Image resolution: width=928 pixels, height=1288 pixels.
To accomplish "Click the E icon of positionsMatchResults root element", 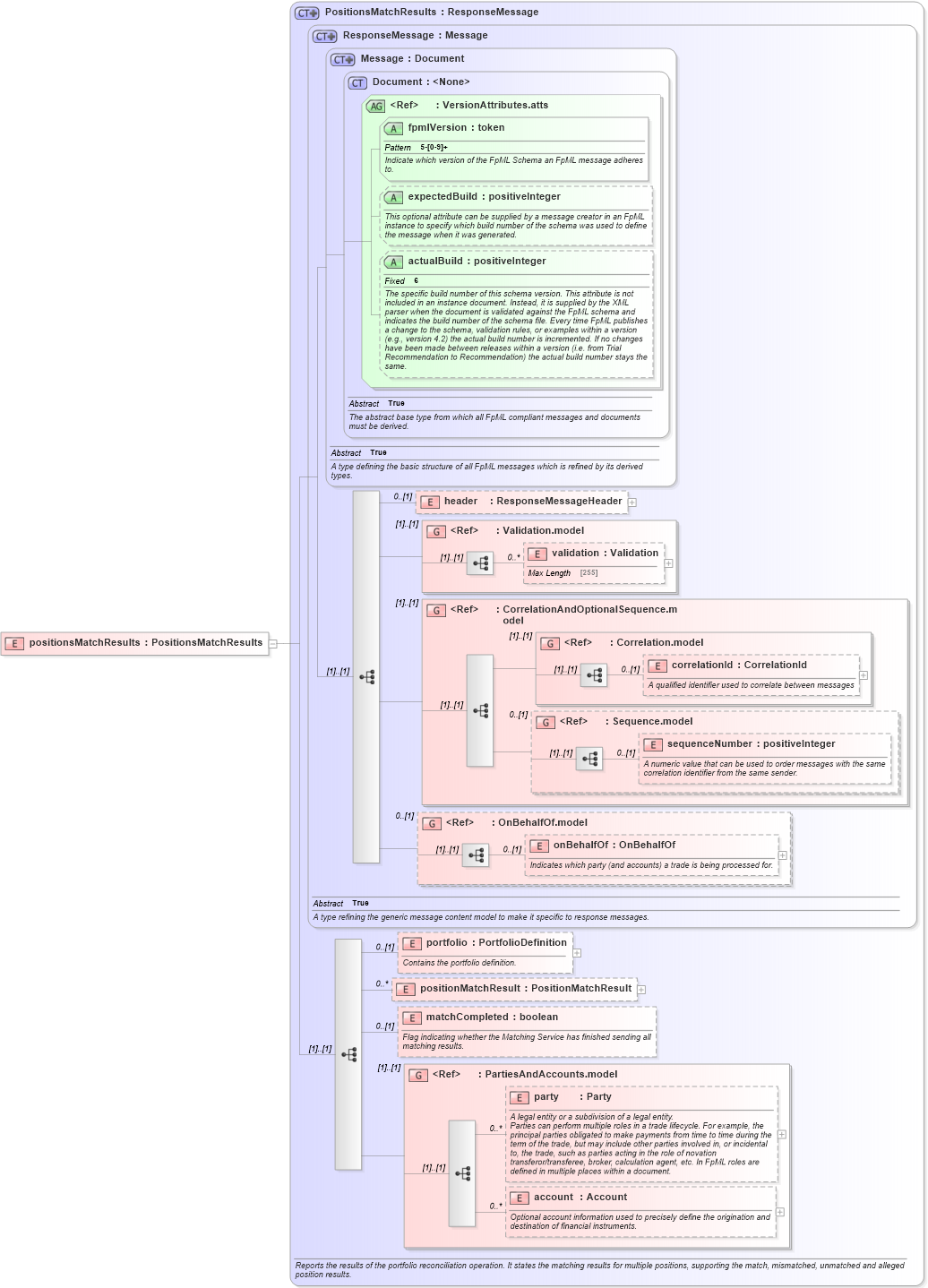I will click(14, 643).
